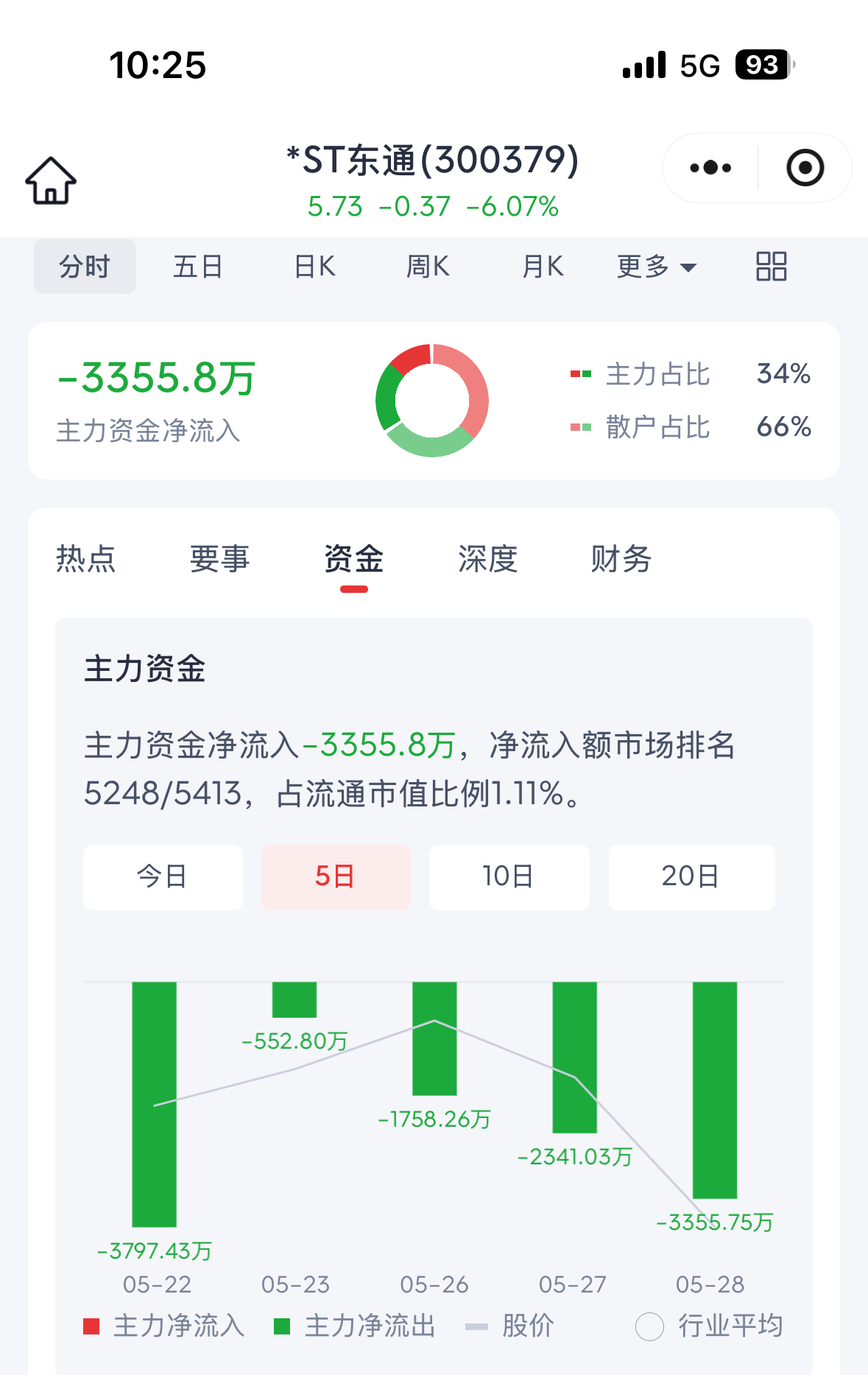Select the 分时 chart tab
Image resolution: width=868 pixels, height=1375 pixels.
coord(85,266)
